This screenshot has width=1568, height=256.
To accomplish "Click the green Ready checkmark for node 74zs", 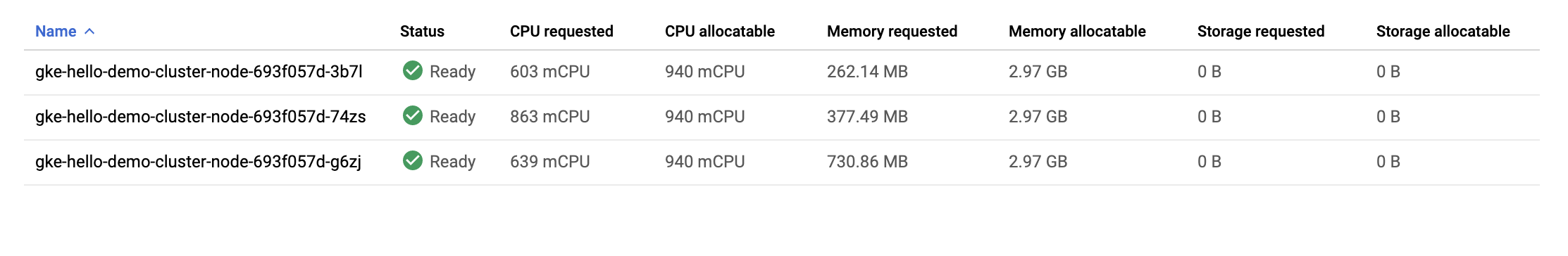I will pos(413,116).
